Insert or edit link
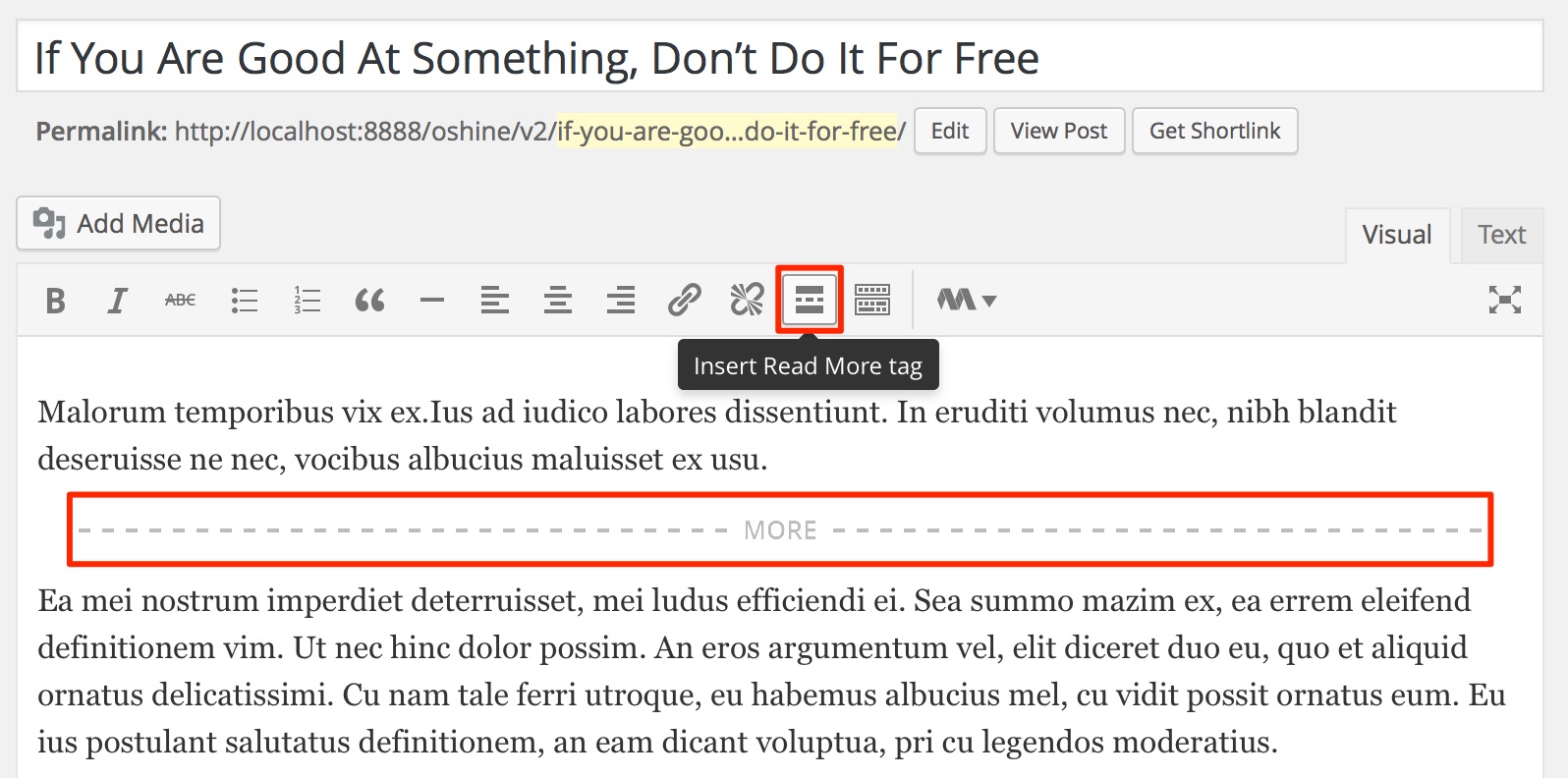 pyautogui.click(x=684, y=300)
